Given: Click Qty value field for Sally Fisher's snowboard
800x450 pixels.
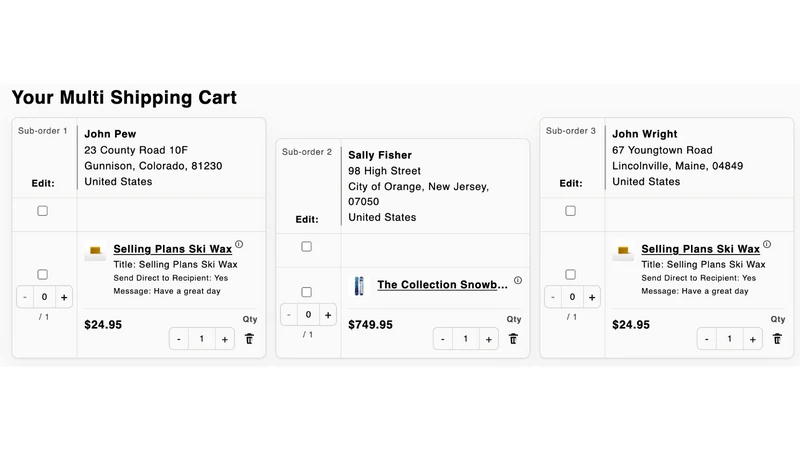Looking at the screenshot, I should point(466,339).
